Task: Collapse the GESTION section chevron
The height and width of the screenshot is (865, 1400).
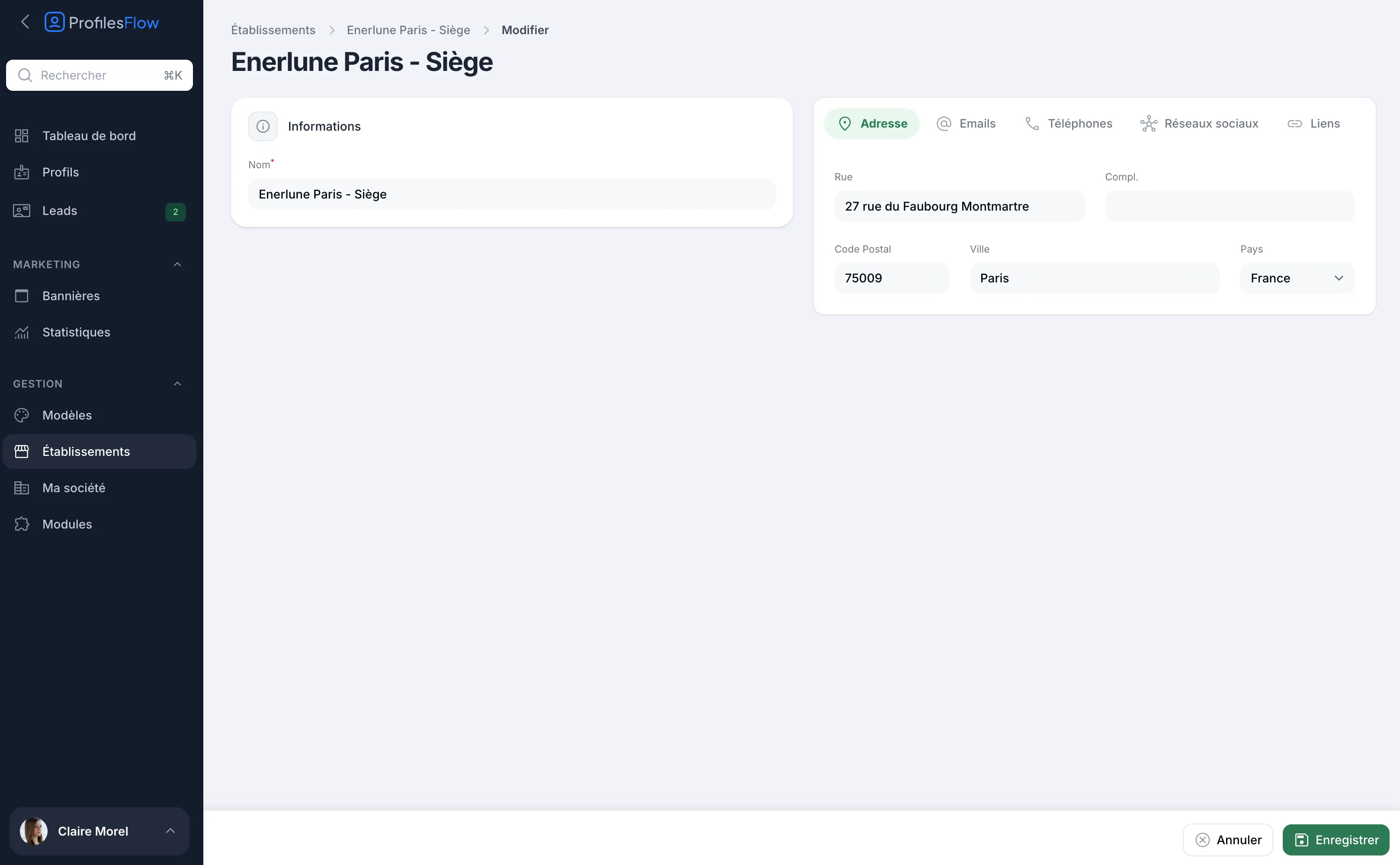Action: pos(177,384)
